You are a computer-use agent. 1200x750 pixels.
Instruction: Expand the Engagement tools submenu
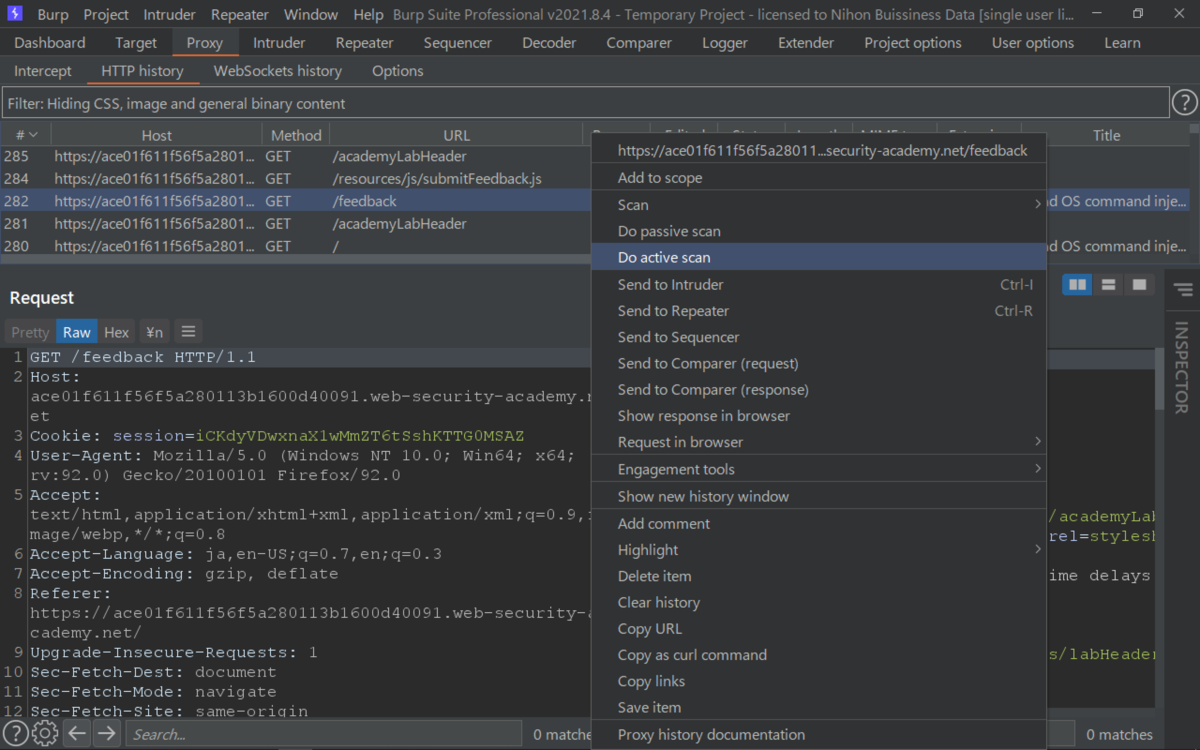point(818,469)
